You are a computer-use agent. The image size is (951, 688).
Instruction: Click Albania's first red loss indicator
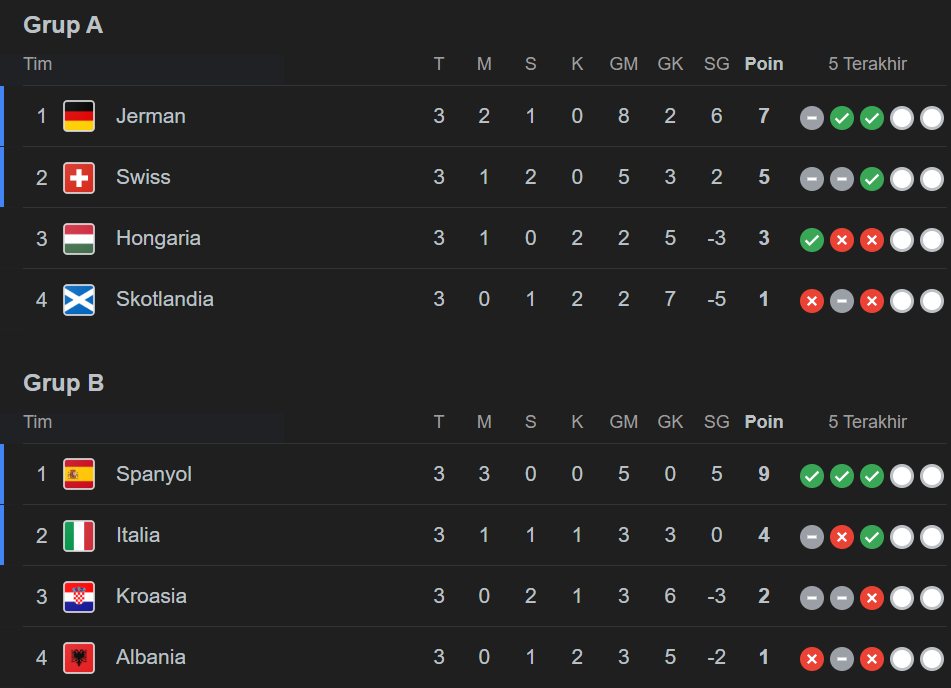(812, 659)
